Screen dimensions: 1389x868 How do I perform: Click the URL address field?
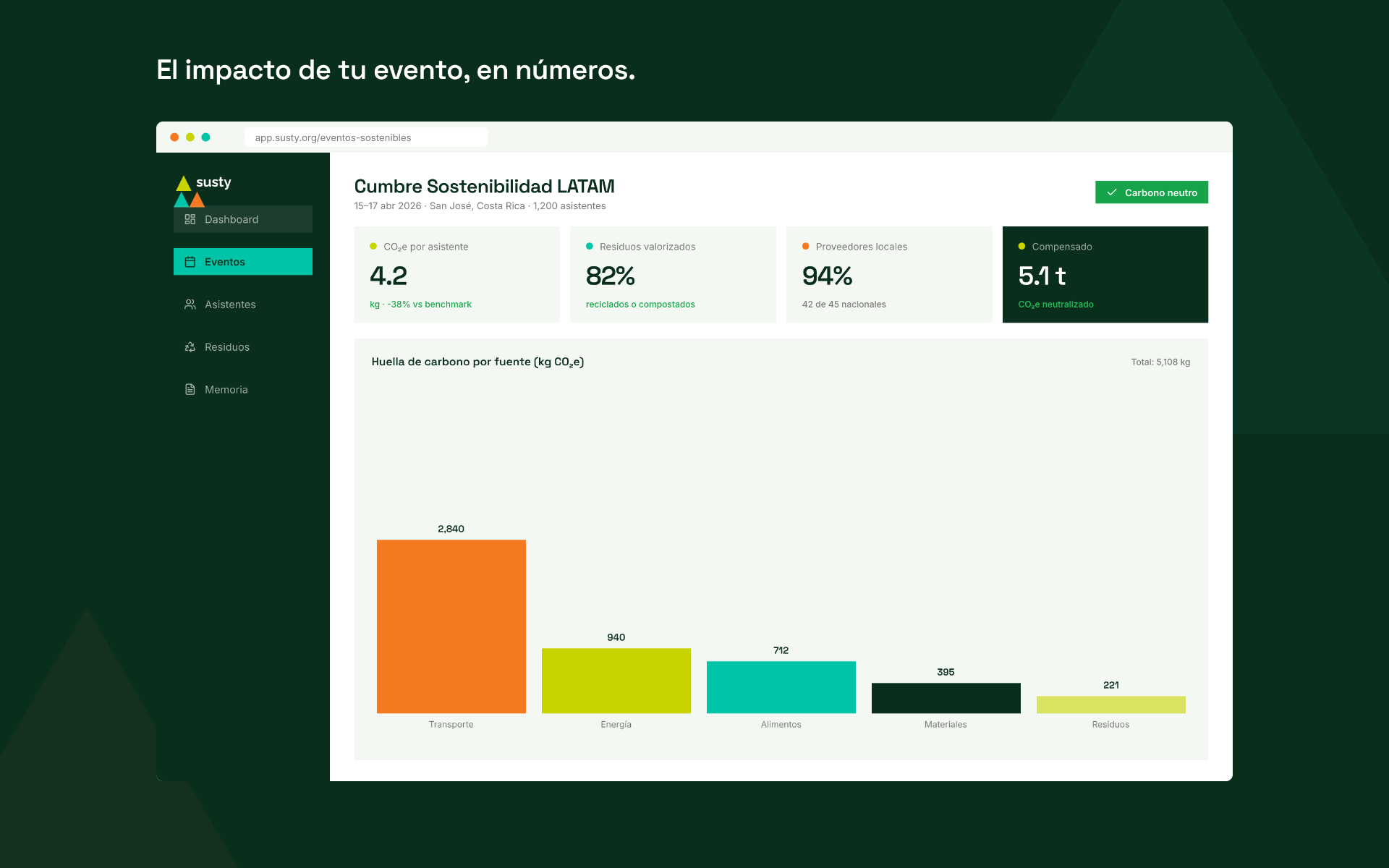click(x=366, y=137)
